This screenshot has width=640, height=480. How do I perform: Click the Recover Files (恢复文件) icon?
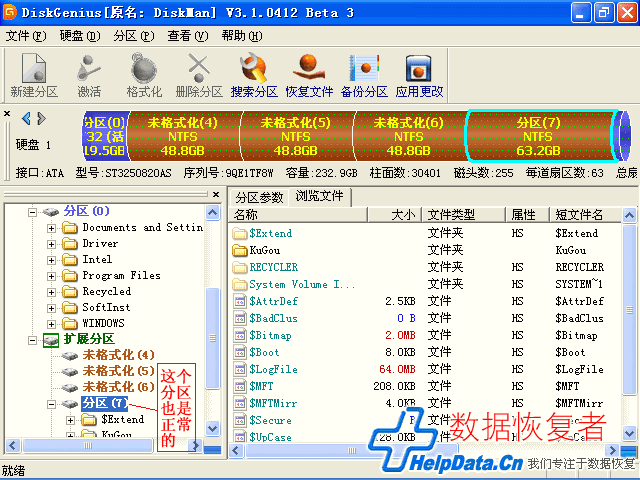pyautogui.click(x=309, y=76)
